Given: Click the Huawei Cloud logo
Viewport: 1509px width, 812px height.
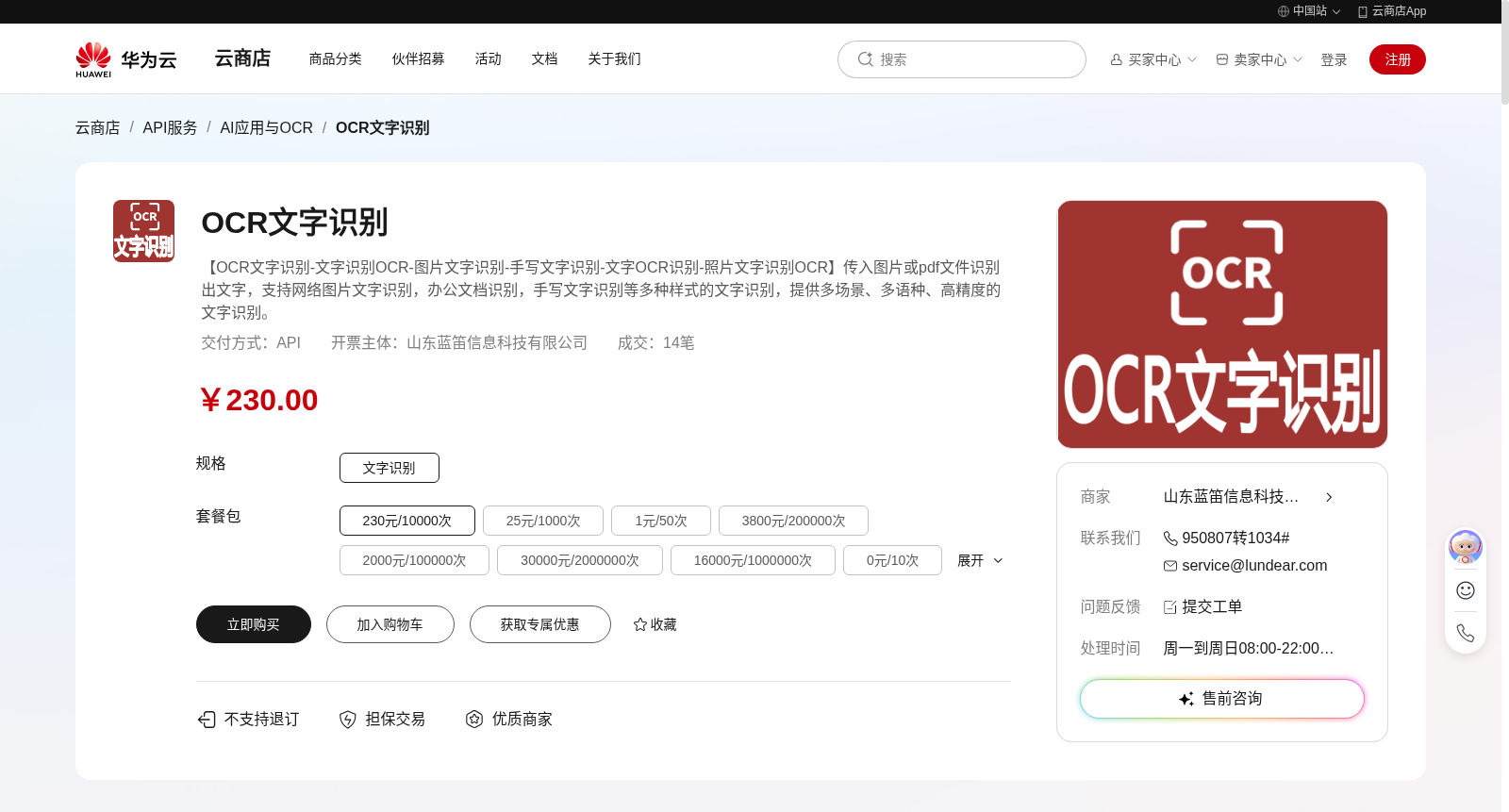Looking at the screenshot, I should pyautogui.click(x=126, y=59).
